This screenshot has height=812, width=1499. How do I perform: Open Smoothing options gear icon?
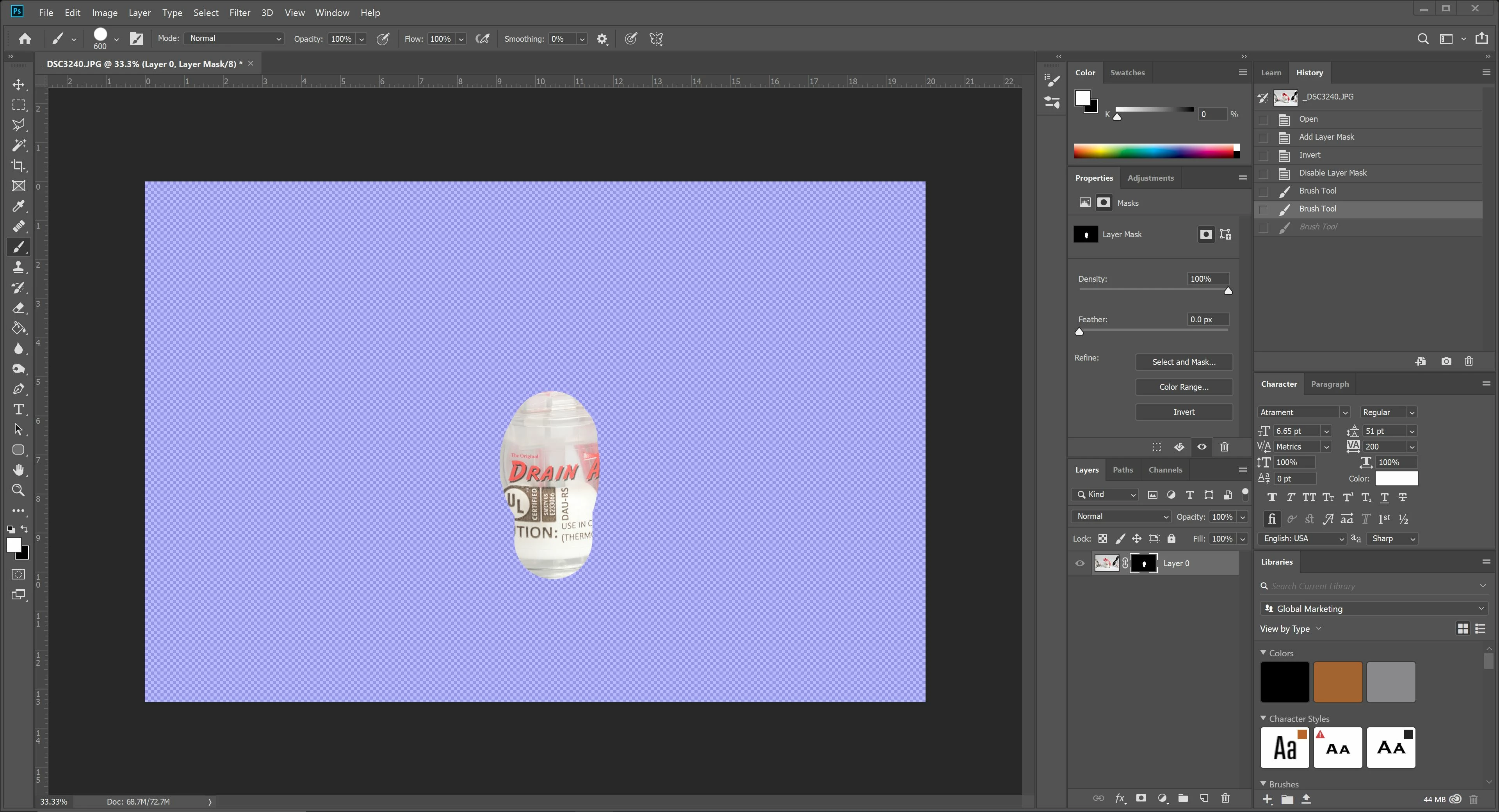click(602, 39)
